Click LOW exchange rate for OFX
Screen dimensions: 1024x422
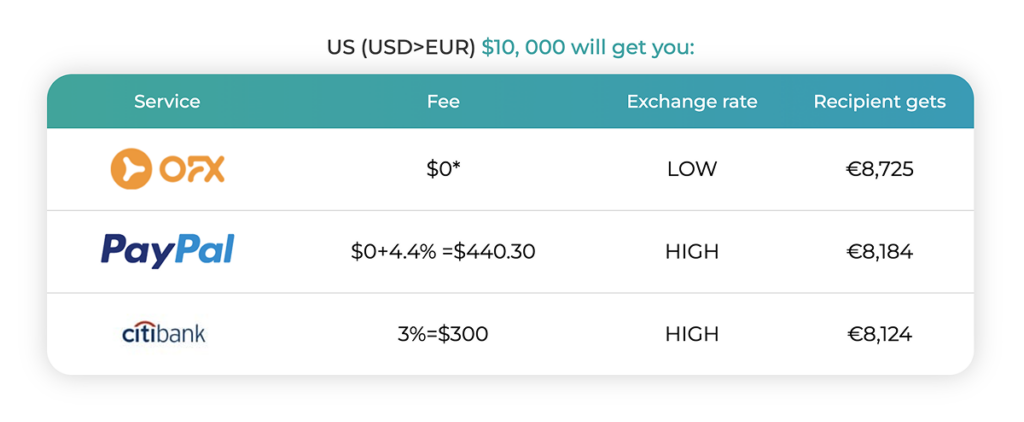click(x=692, y=169)
